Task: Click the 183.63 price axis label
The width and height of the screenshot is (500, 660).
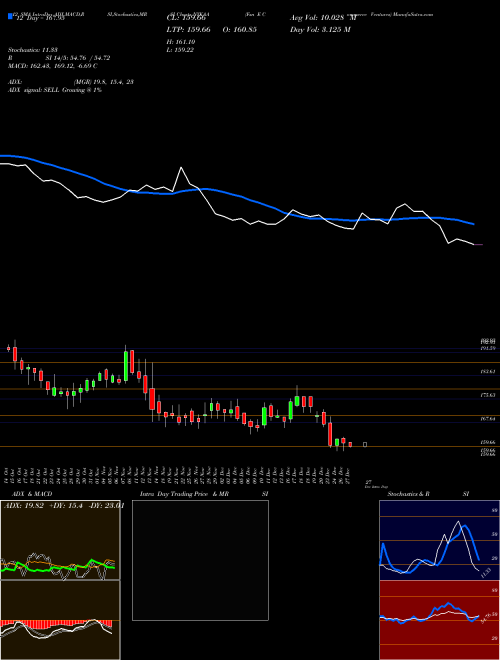Action: click(488, 372)
